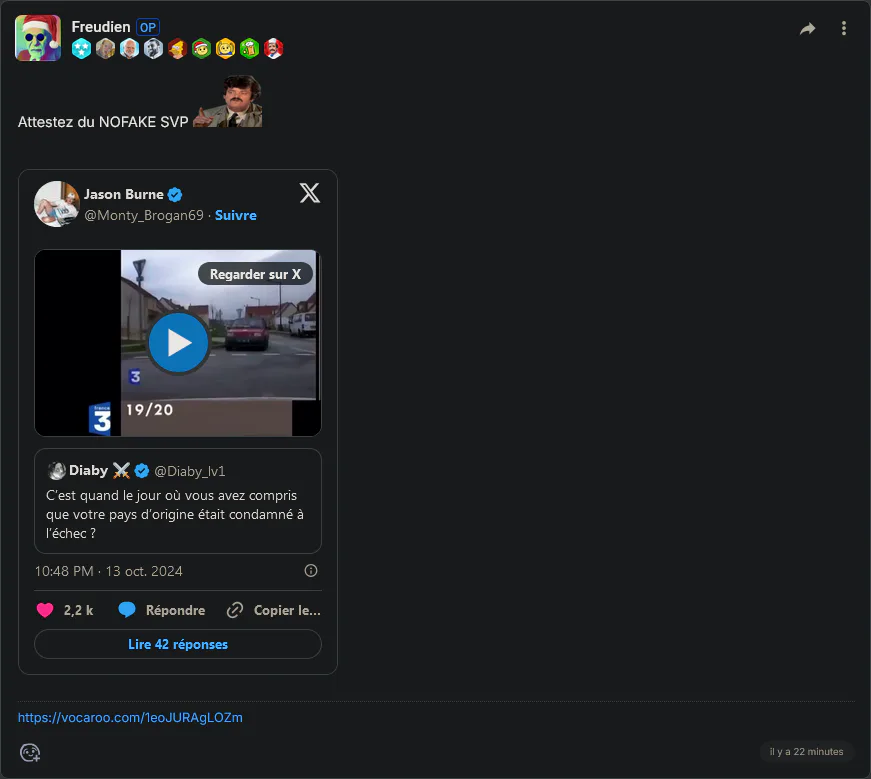
Task: Click Jason Burne's blue verified checkmark
Action: tap(175, 195)
